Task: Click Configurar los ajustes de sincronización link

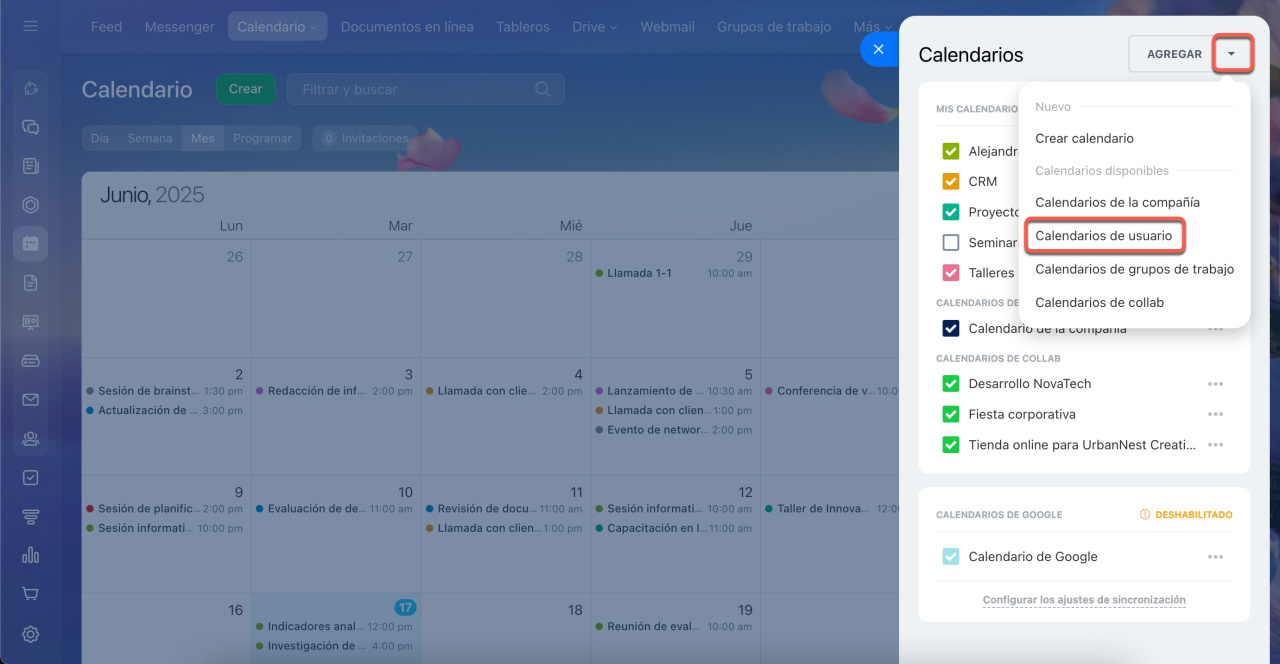Action: coord(1084,600)
